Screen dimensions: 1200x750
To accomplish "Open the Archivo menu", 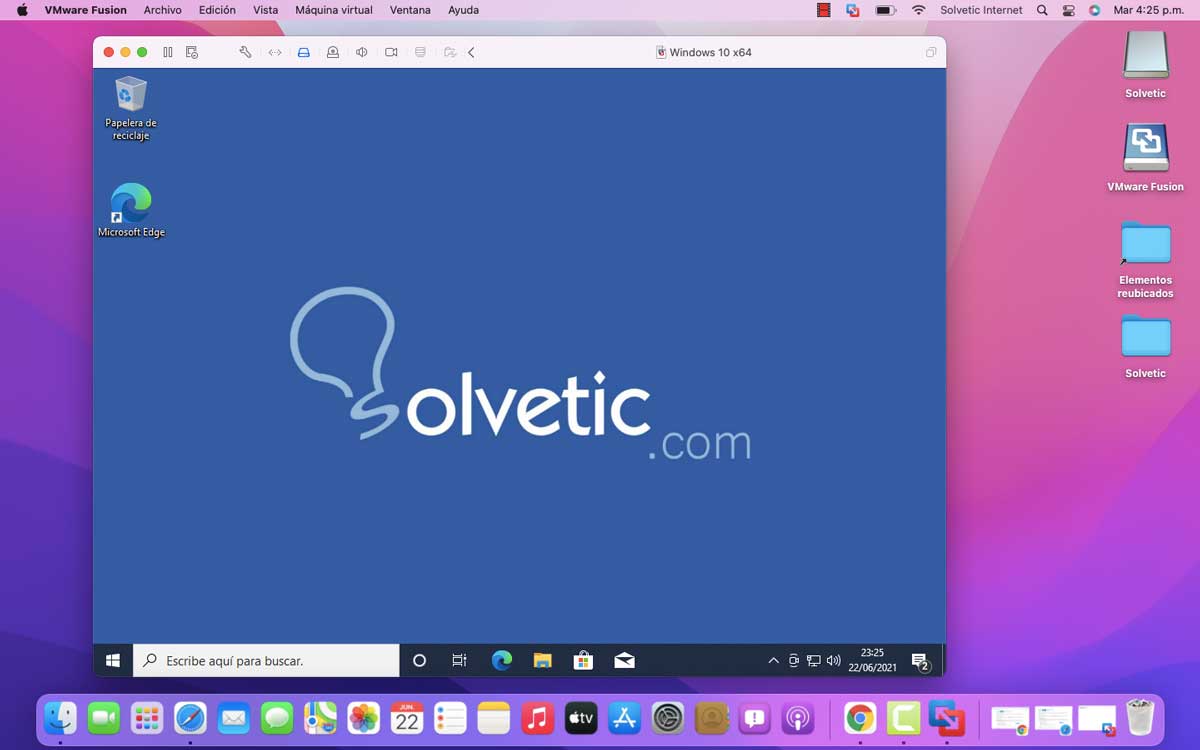I will pos(163,10).
